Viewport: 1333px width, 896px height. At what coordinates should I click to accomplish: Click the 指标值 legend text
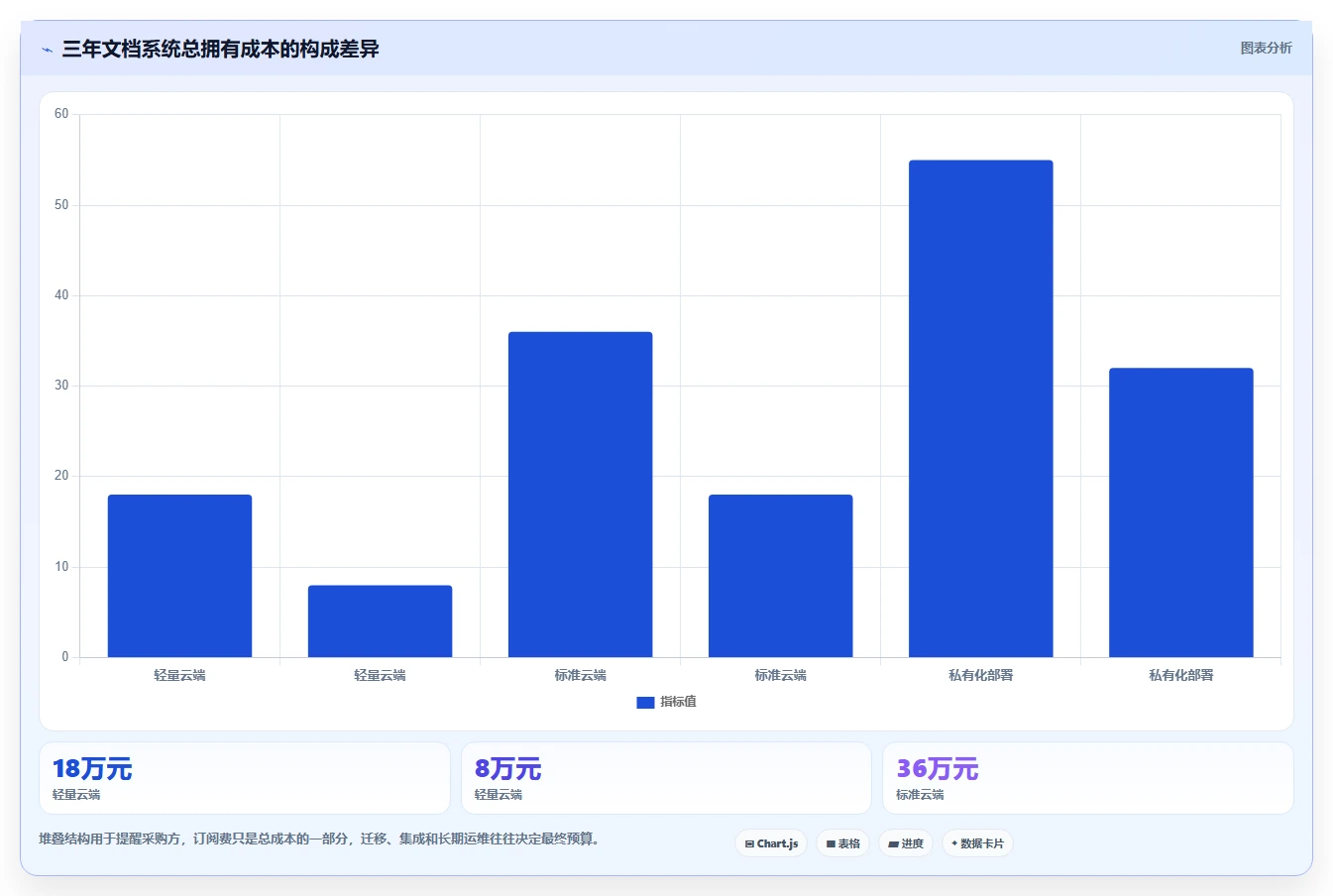tap(679, 702)
